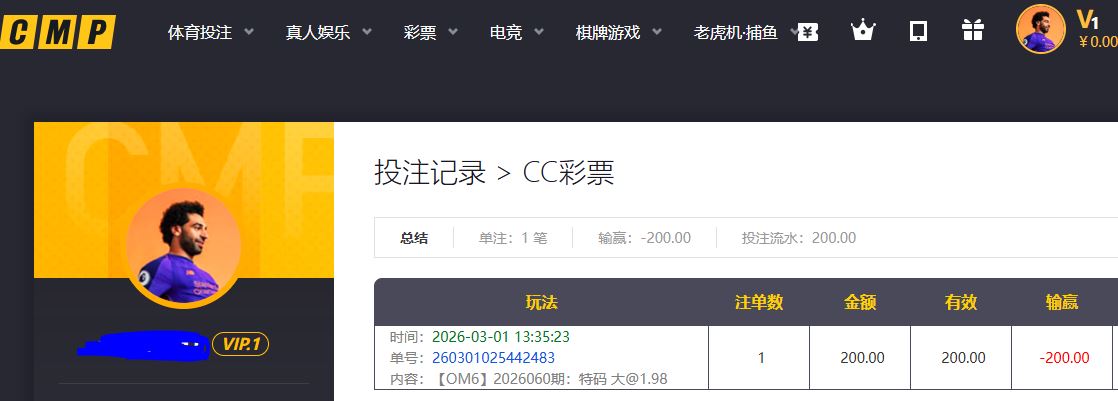Screen dimensions: 1118x401
Task: Select the large profile picture
Action: point(183,246)
